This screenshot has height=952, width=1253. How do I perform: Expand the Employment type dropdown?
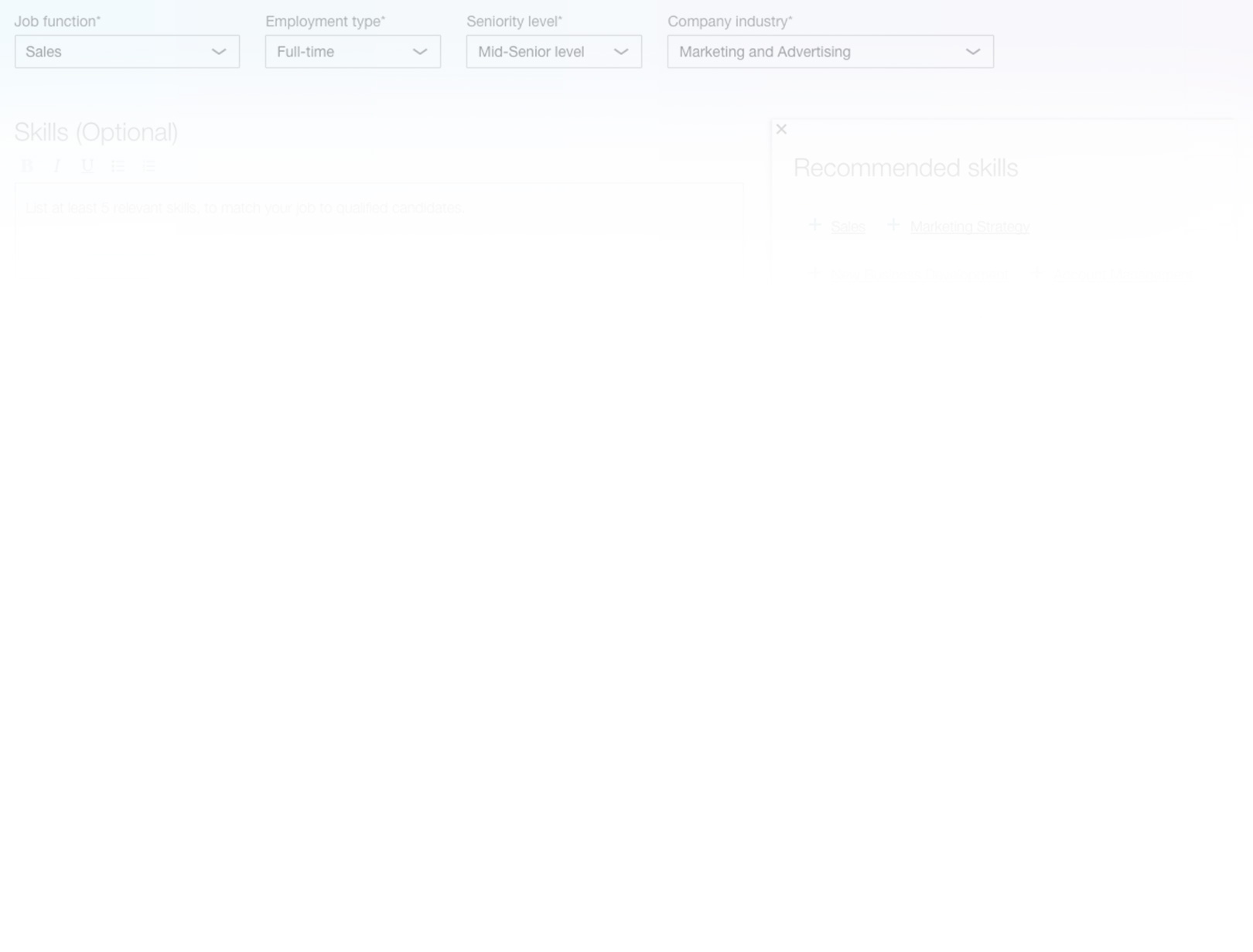[353, 52]
